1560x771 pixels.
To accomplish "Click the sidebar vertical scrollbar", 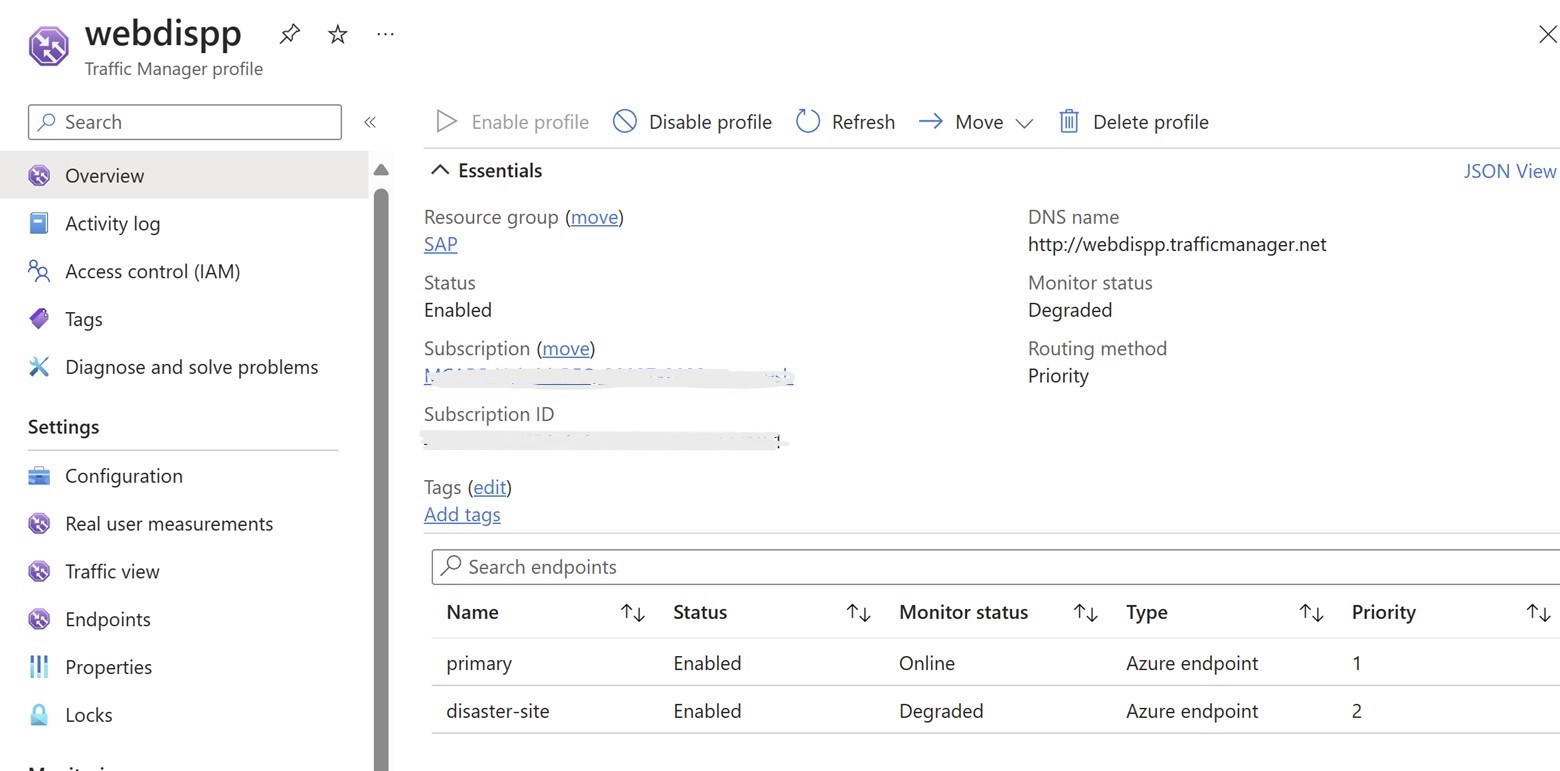I will click(x=381, y=450).
